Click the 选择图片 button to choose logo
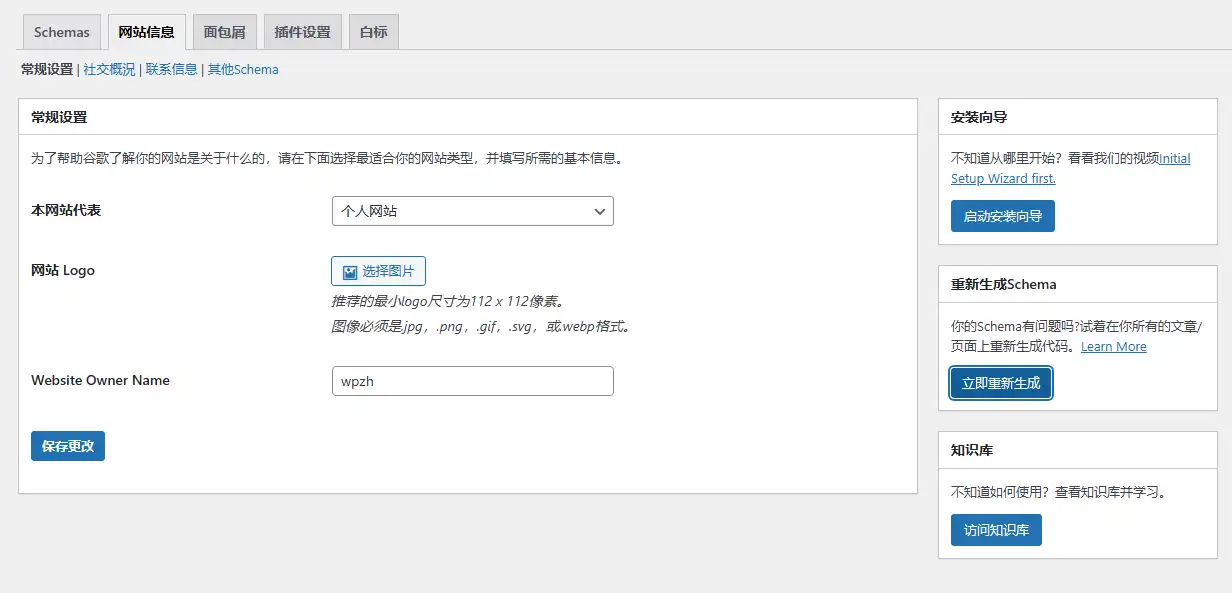Screen dimensions: 1232x593 tap(378, 271)
